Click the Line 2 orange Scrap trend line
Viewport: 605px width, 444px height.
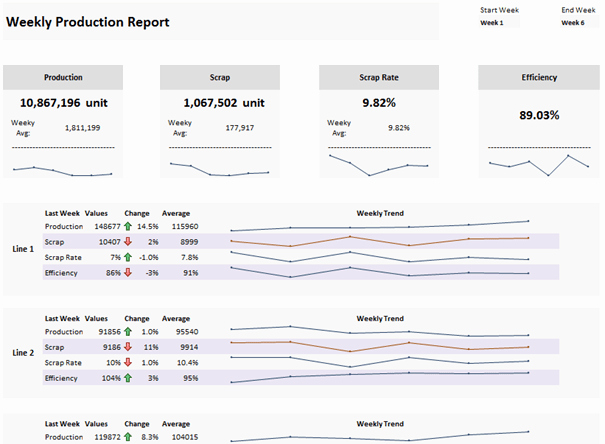click(x=380, y=346)
